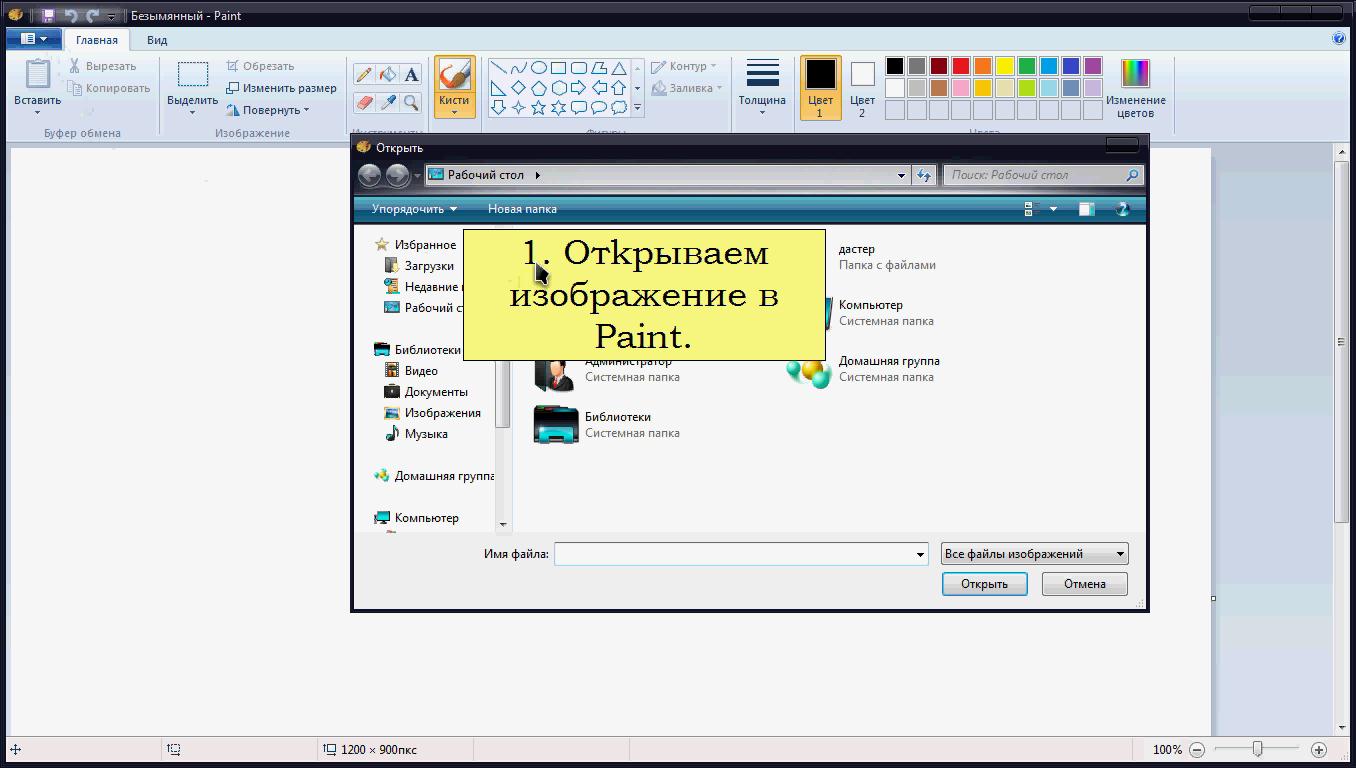Click the zoom slider handle in status bar

tap(1258, 749)
